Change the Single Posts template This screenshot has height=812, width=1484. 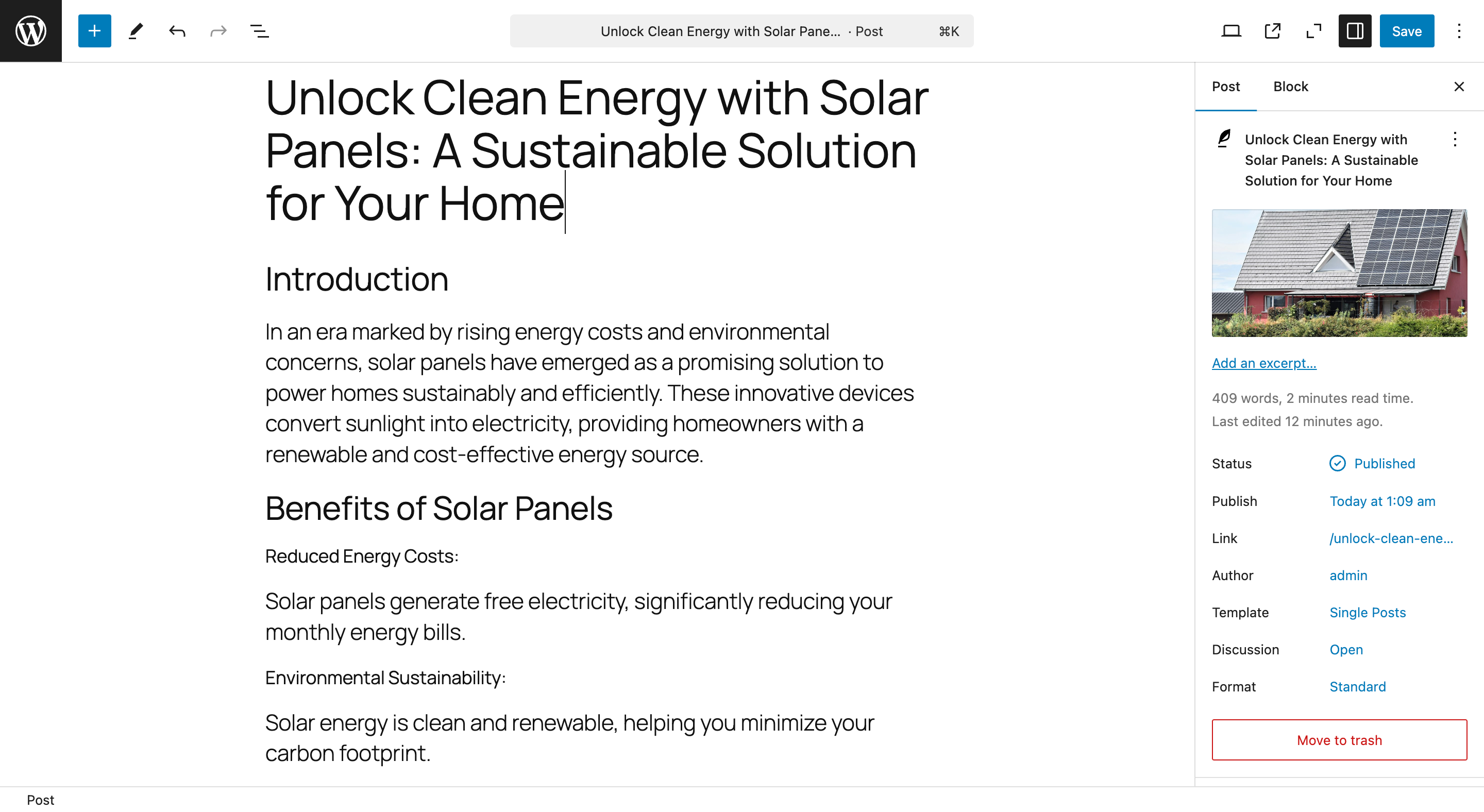(x=1367, y=612)
